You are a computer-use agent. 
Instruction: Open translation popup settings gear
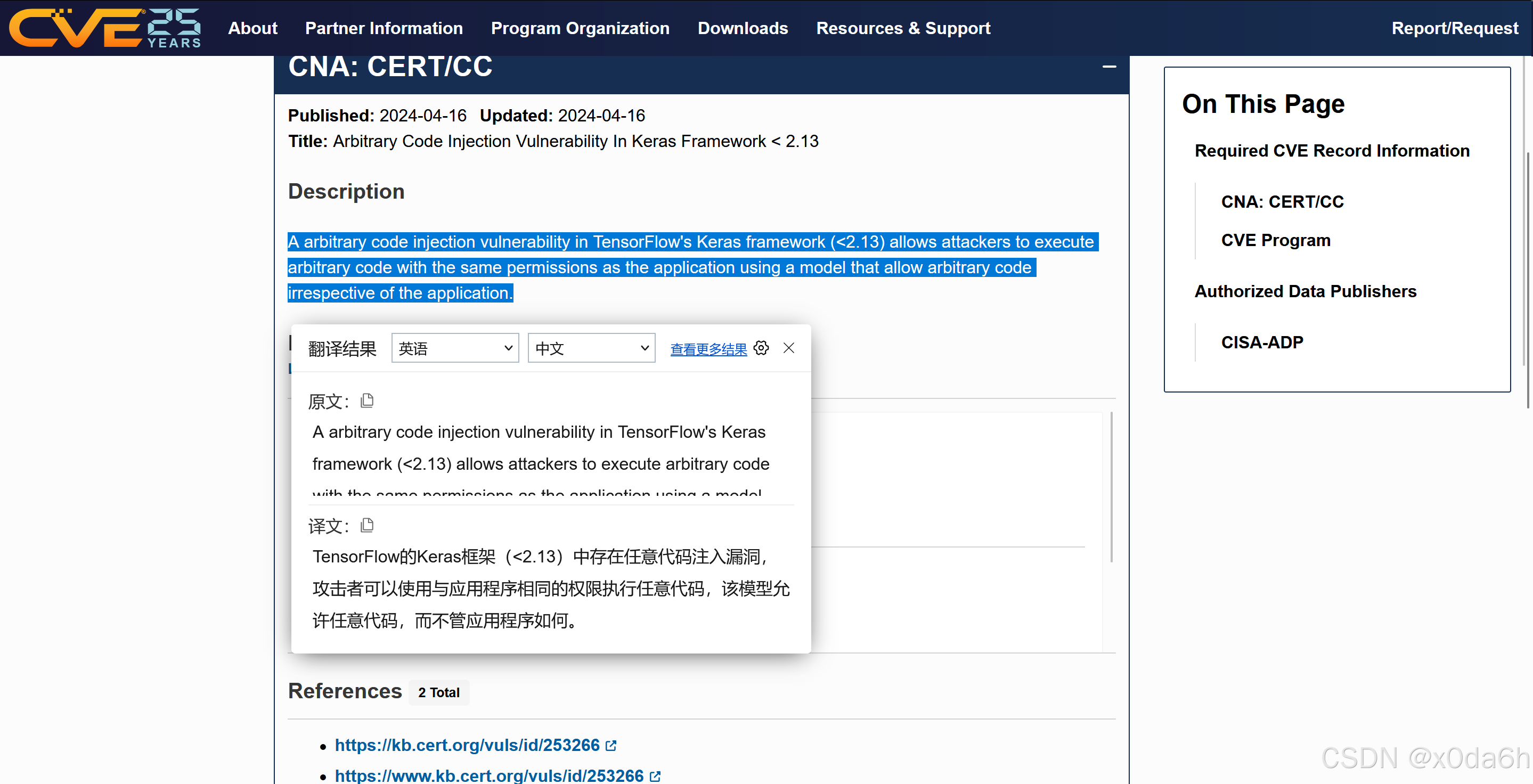coord(761,348)
